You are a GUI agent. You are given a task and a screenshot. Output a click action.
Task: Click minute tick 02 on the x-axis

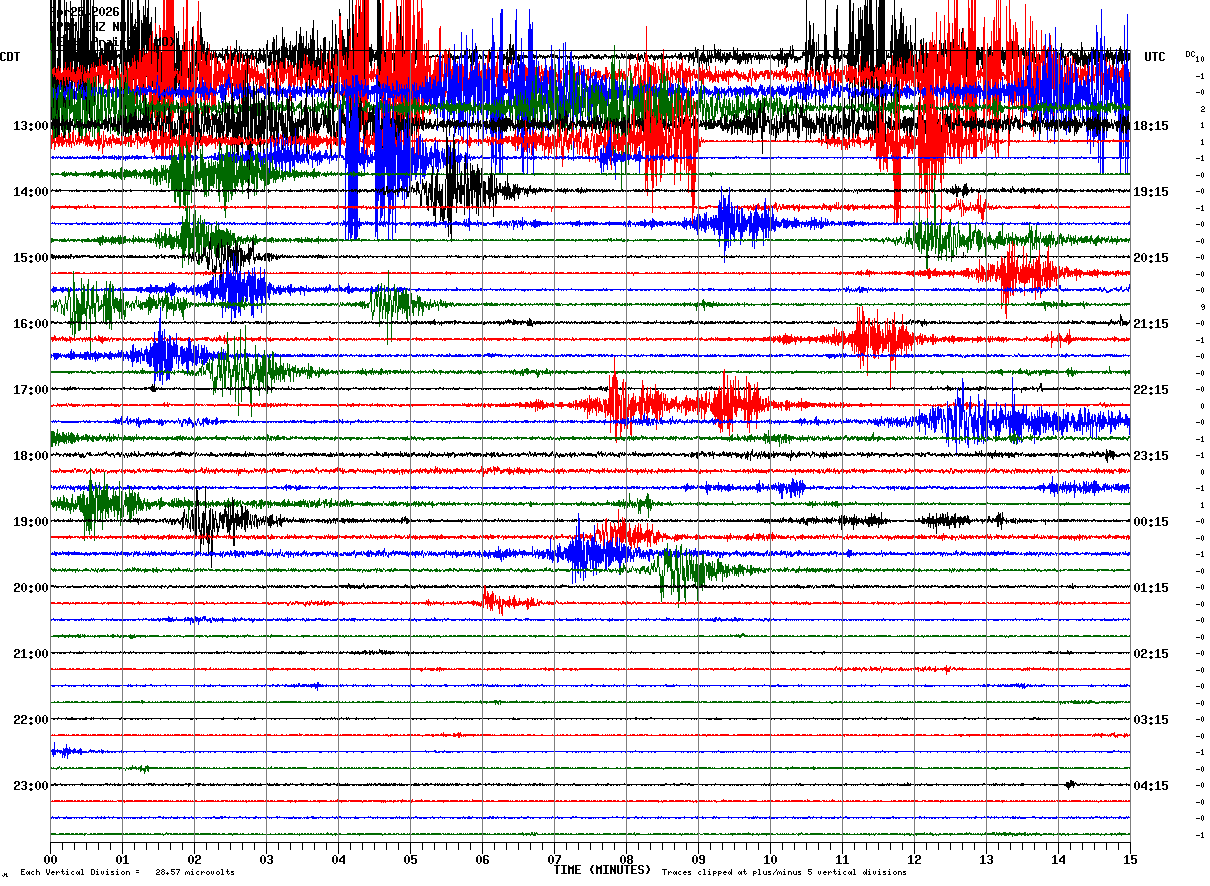[194, 859]
